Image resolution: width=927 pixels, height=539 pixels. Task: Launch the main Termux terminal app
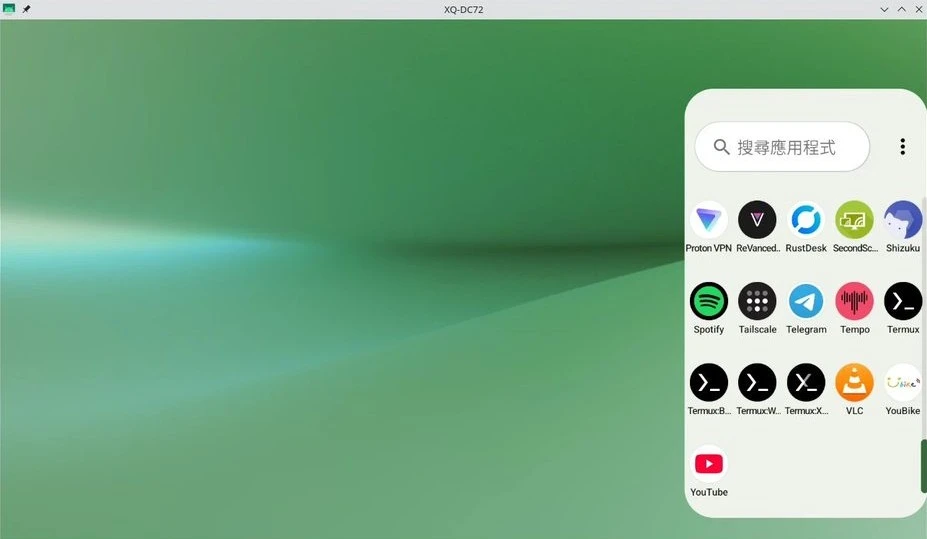(903, 301)
